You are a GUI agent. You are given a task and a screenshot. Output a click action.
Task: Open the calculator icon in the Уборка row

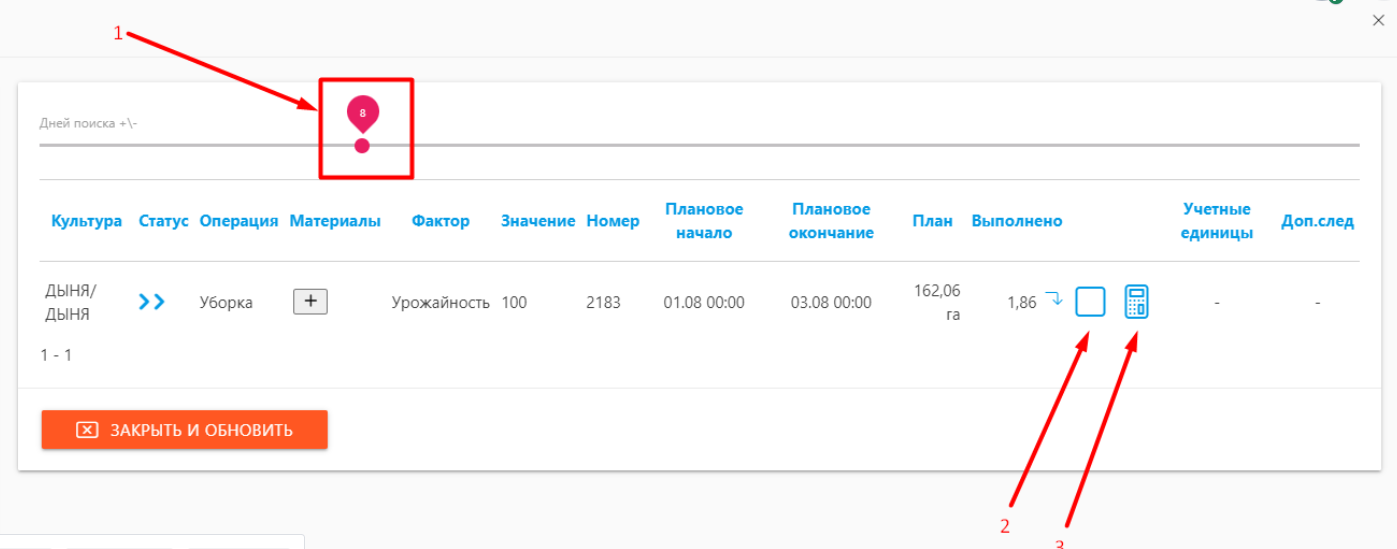(x=1136, y=301)
